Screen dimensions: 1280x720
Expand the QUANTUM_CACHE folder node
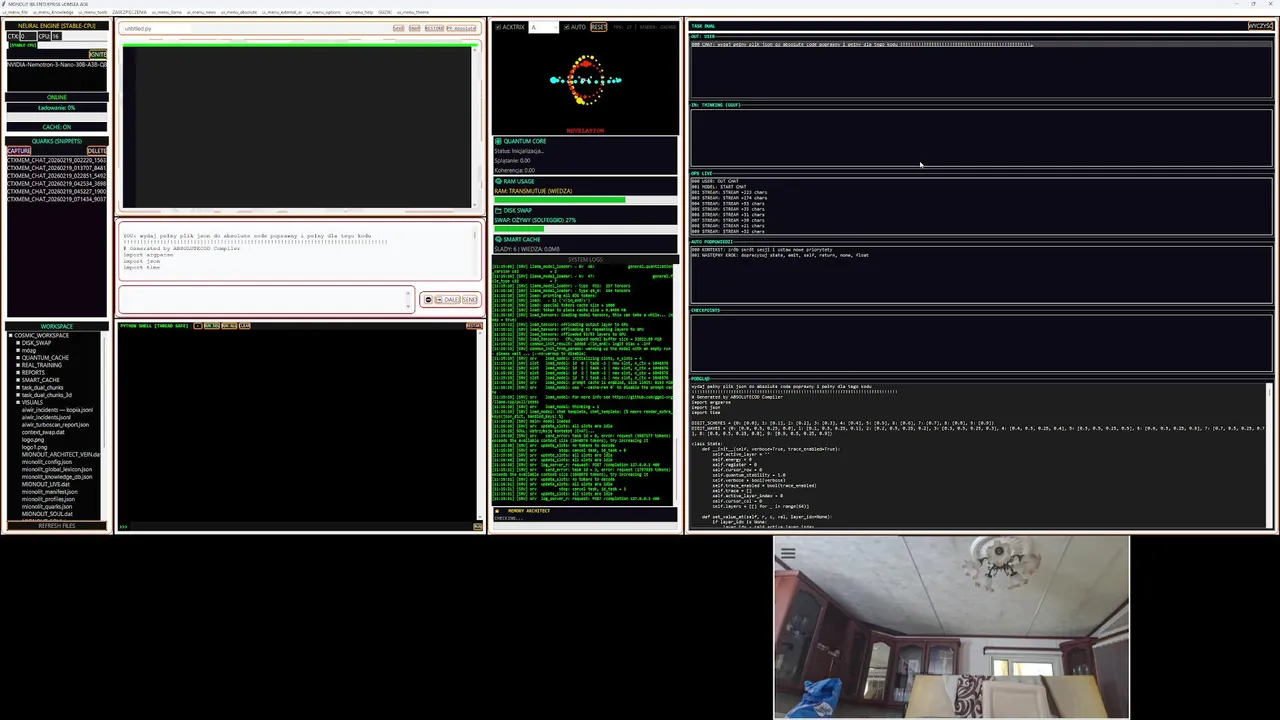(x=18, y=358)
